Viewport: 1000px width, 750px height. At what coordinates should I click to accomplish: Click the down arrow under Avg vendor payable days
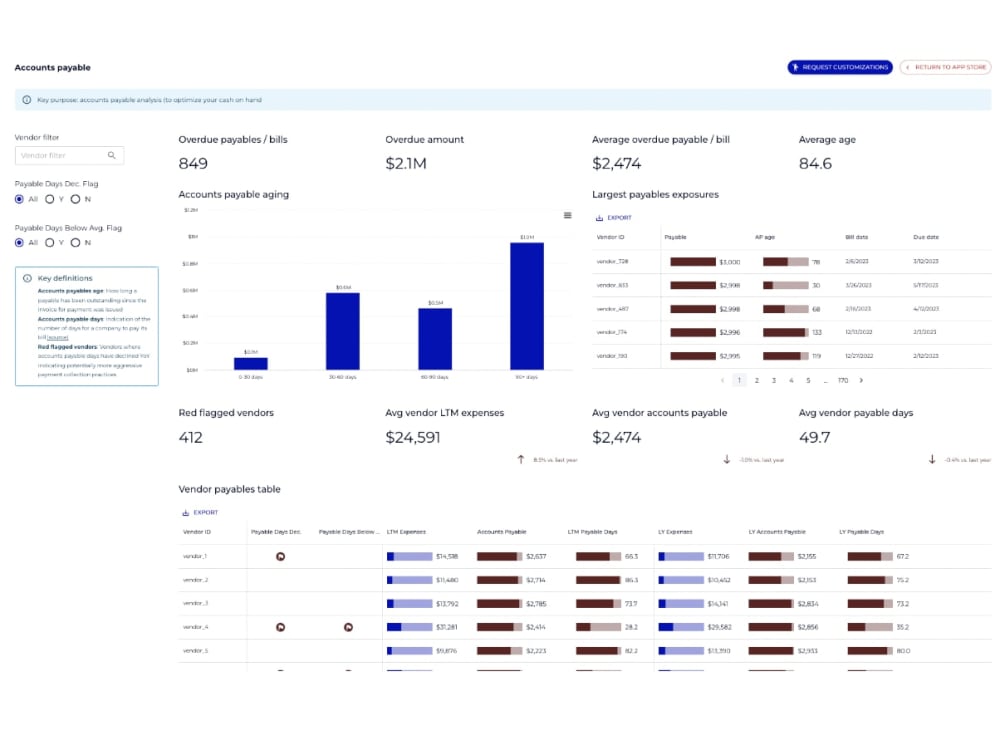pos(930,459)
